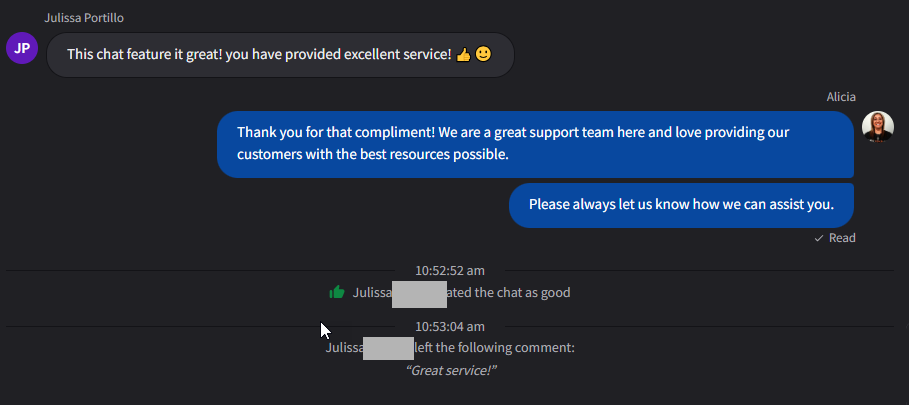Select the Alicia agent name label

coord(841,97)
